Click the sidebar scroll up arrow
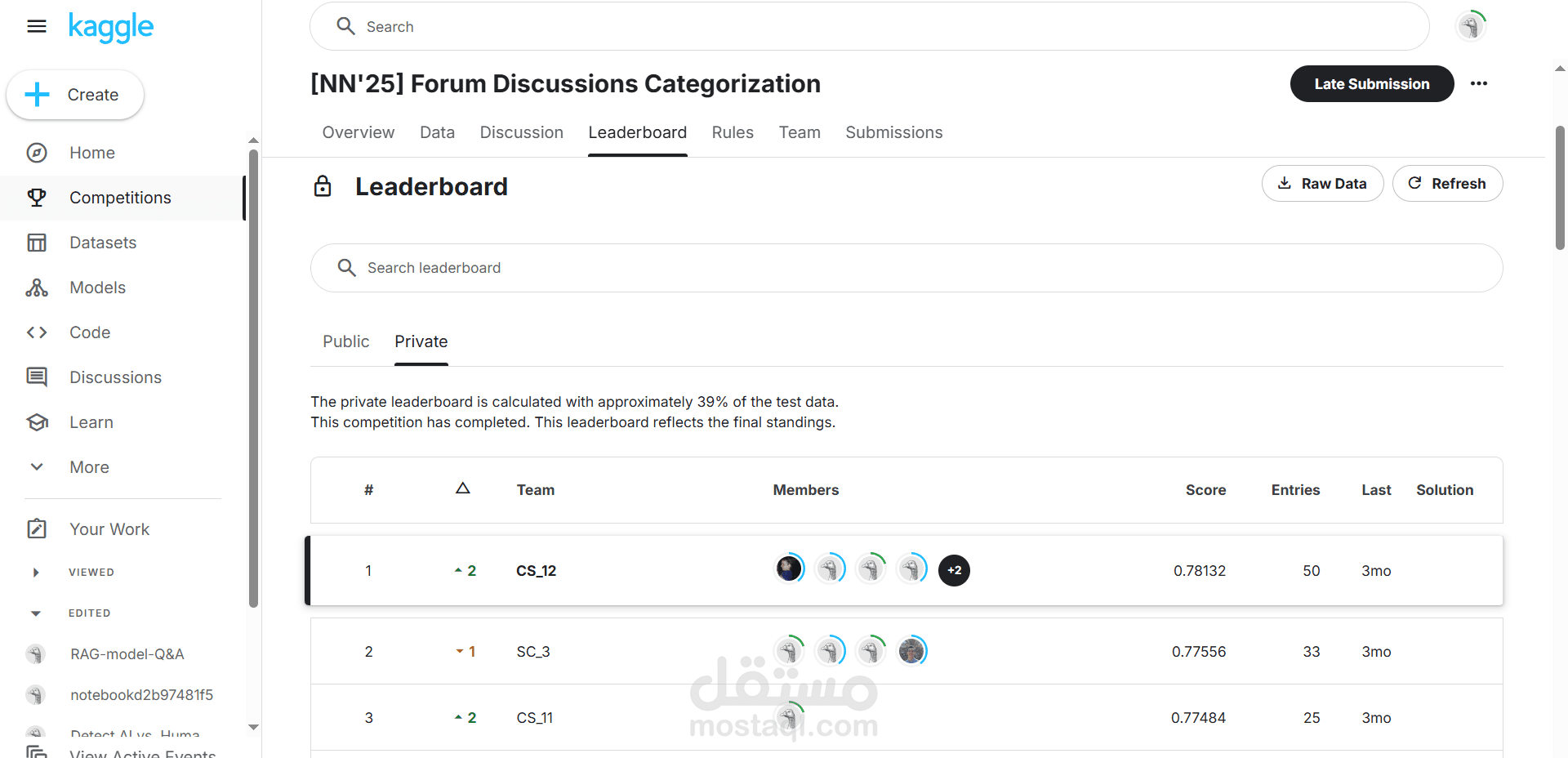1568x758 pixels. point(253,140)
